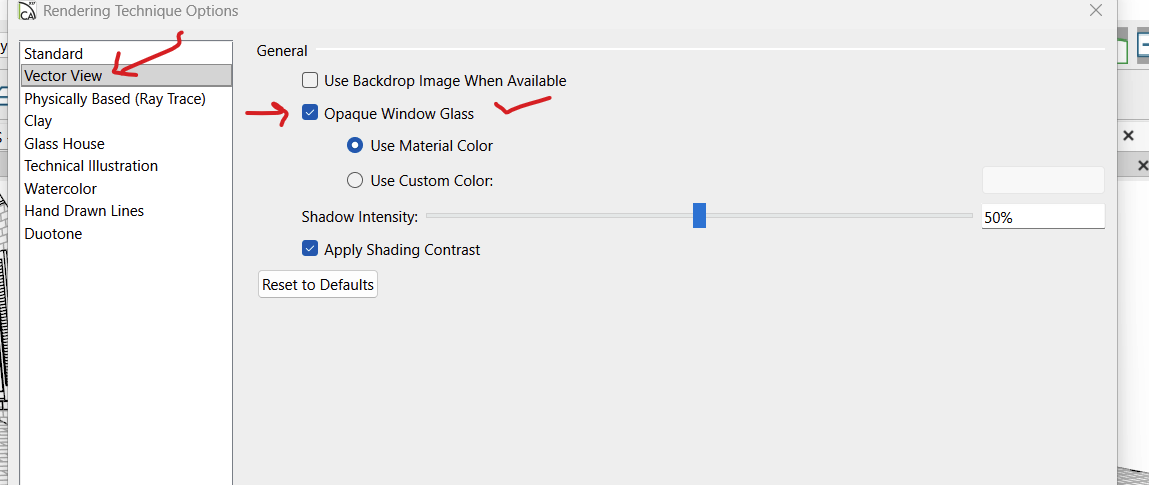This screenshot has width=1149, height=485.
Task: Pick Glass House from the list
Action: [64, 144]
